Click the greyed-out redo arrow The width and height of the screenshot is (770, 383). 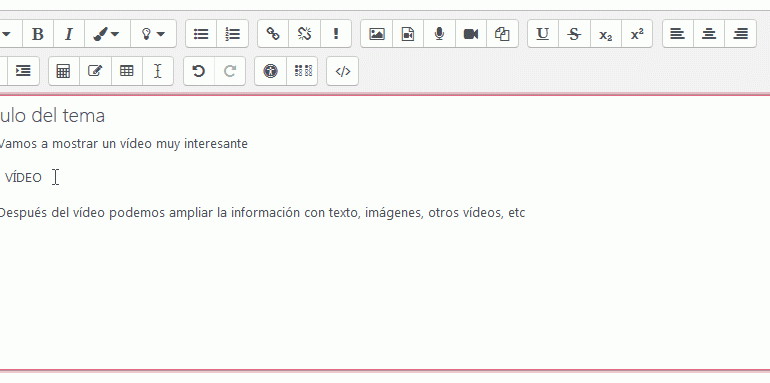tap(230, 71)
